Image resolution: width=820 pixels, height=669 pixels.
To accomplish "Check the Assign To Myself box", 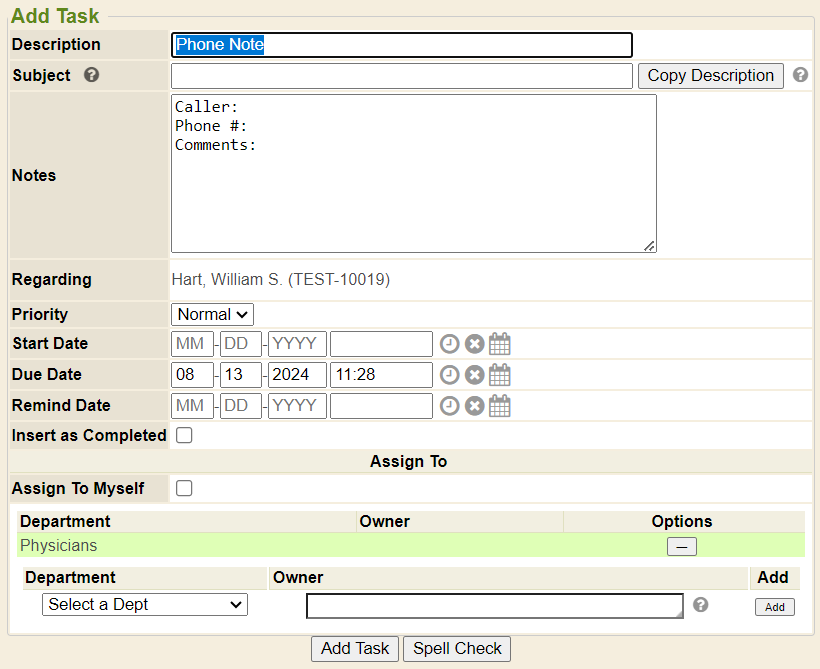I will click(x=184, y=489).
